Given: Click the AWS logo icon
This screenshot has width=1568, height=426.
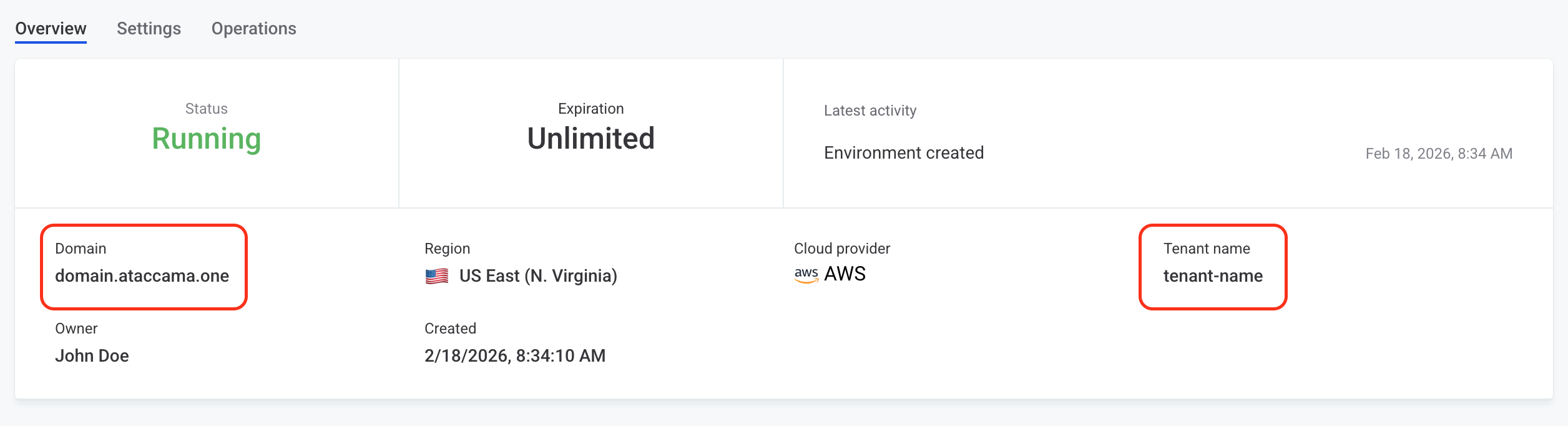Looking at the screenshot, I should tap(806, 275).
